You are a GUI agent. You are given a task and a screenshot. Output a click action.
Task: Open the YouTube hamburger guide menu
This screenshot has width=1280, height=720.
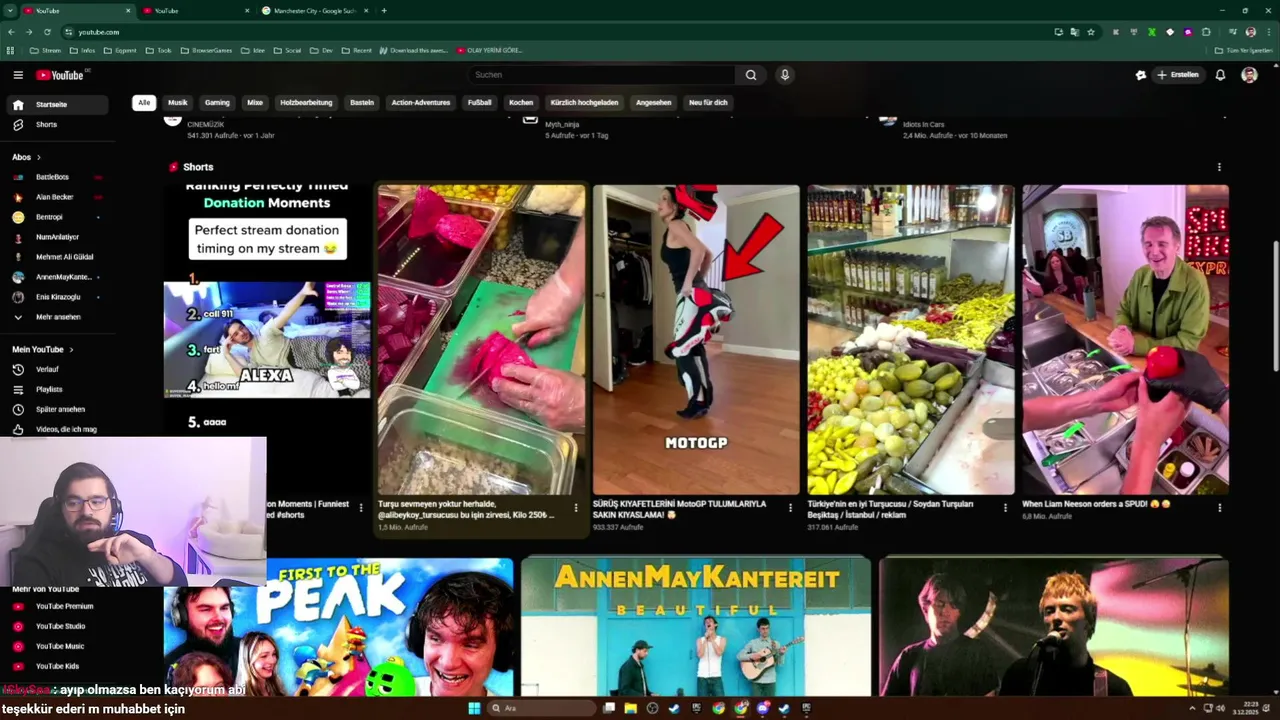[x=18, y=75]
